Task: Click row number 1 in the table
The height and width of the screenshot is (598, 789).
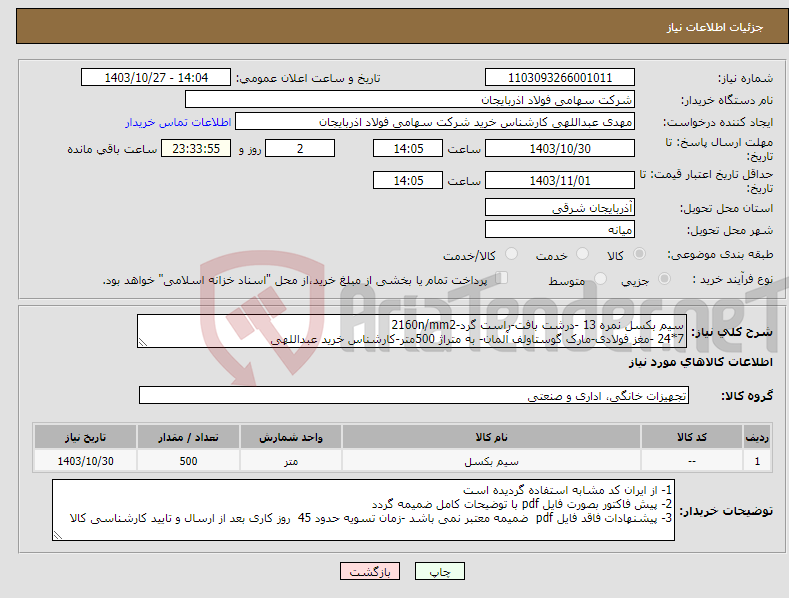Action: (x=757, y=461)
